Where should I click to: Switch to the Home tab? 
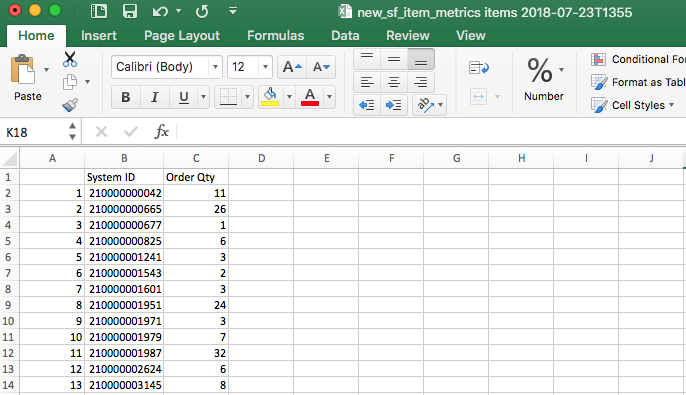(x=36, y=35)
